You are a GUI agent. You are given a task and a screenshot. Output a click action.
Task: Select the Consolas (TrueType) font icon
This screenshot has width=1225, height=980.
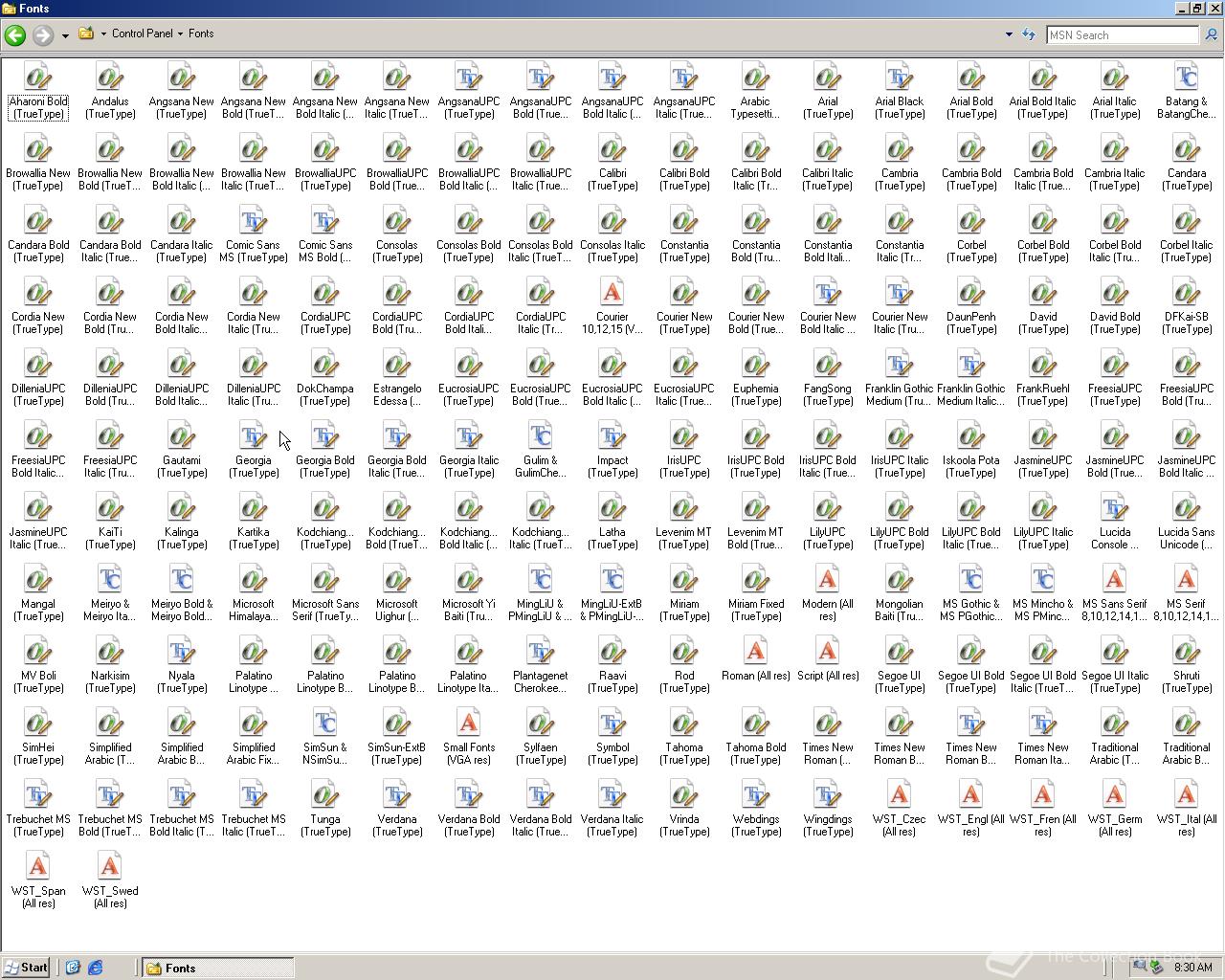pos(397,220)
